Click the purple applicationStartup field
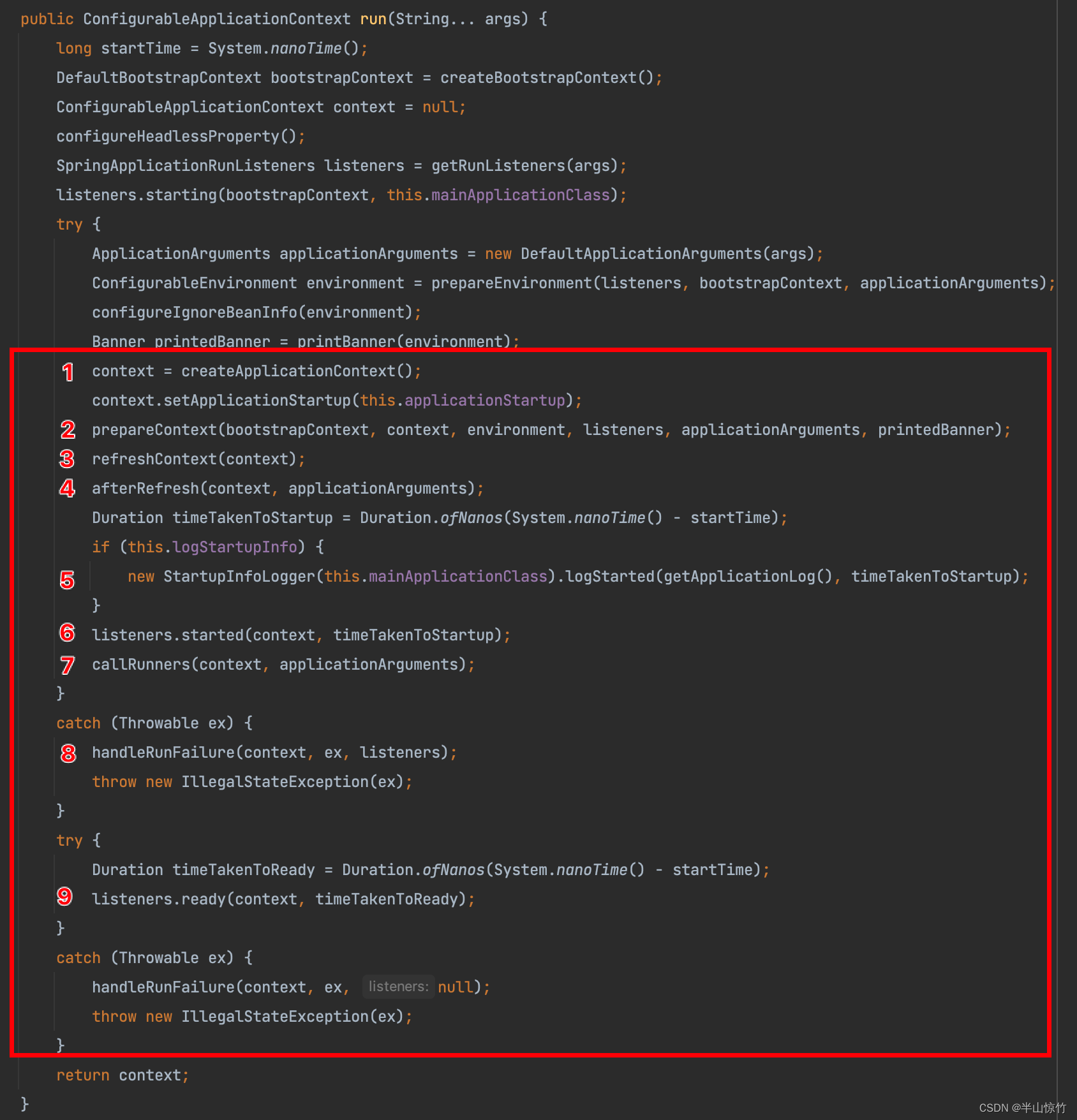The height and width of the screenshot is (1120, 1077). point(485,401)
